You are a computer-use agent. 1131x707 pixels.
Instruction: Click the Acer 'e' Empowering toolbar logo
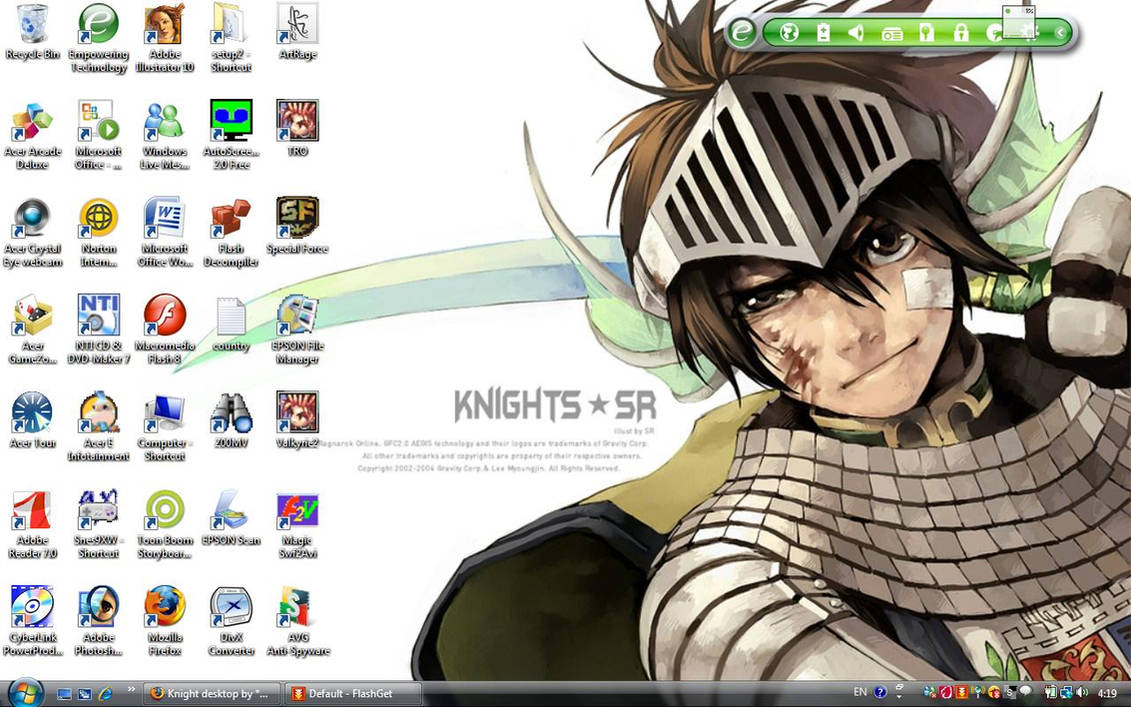[x=741, y=32]
